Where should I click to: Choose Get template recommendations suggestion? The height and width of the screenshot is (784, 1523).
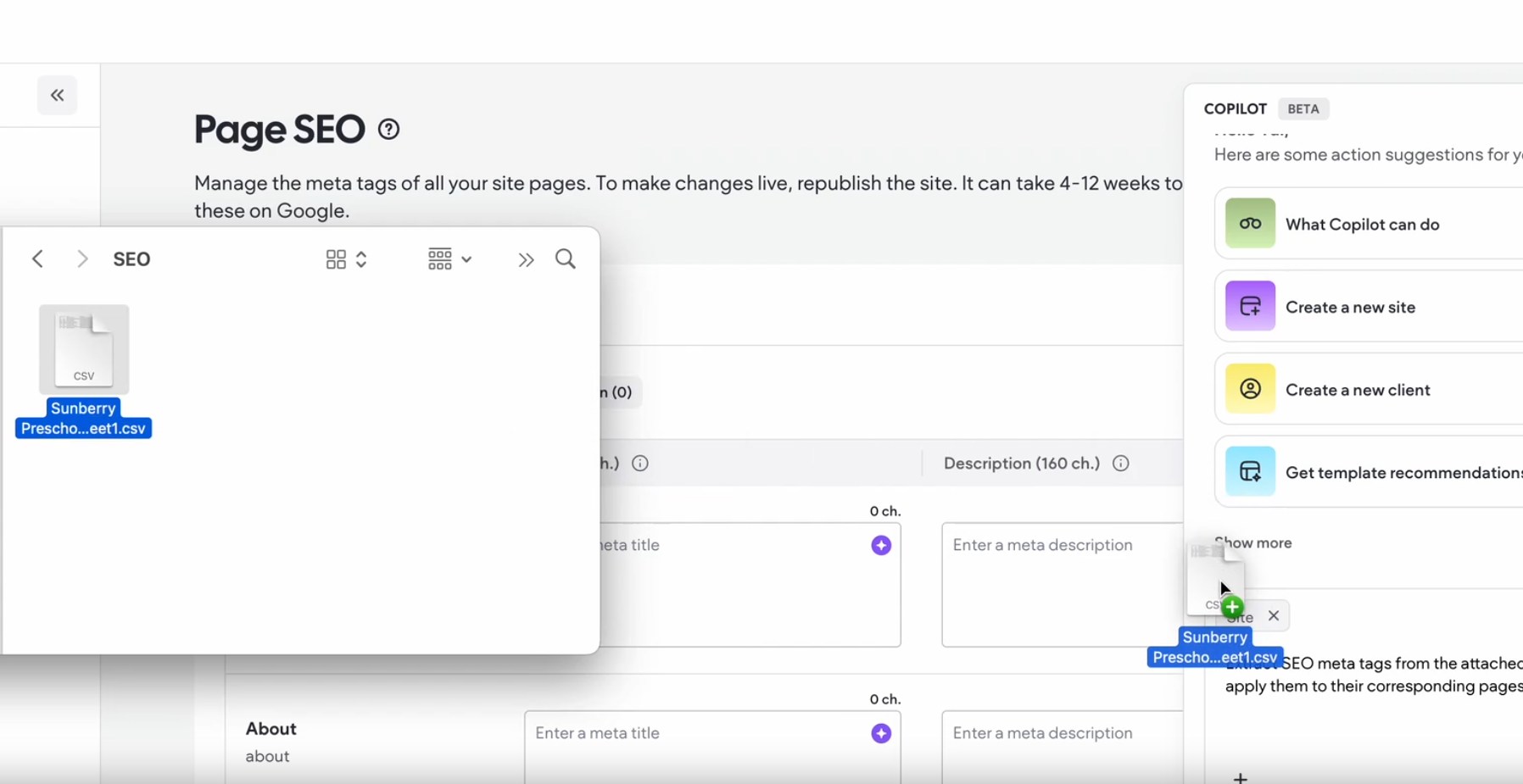click(1369, 472)
